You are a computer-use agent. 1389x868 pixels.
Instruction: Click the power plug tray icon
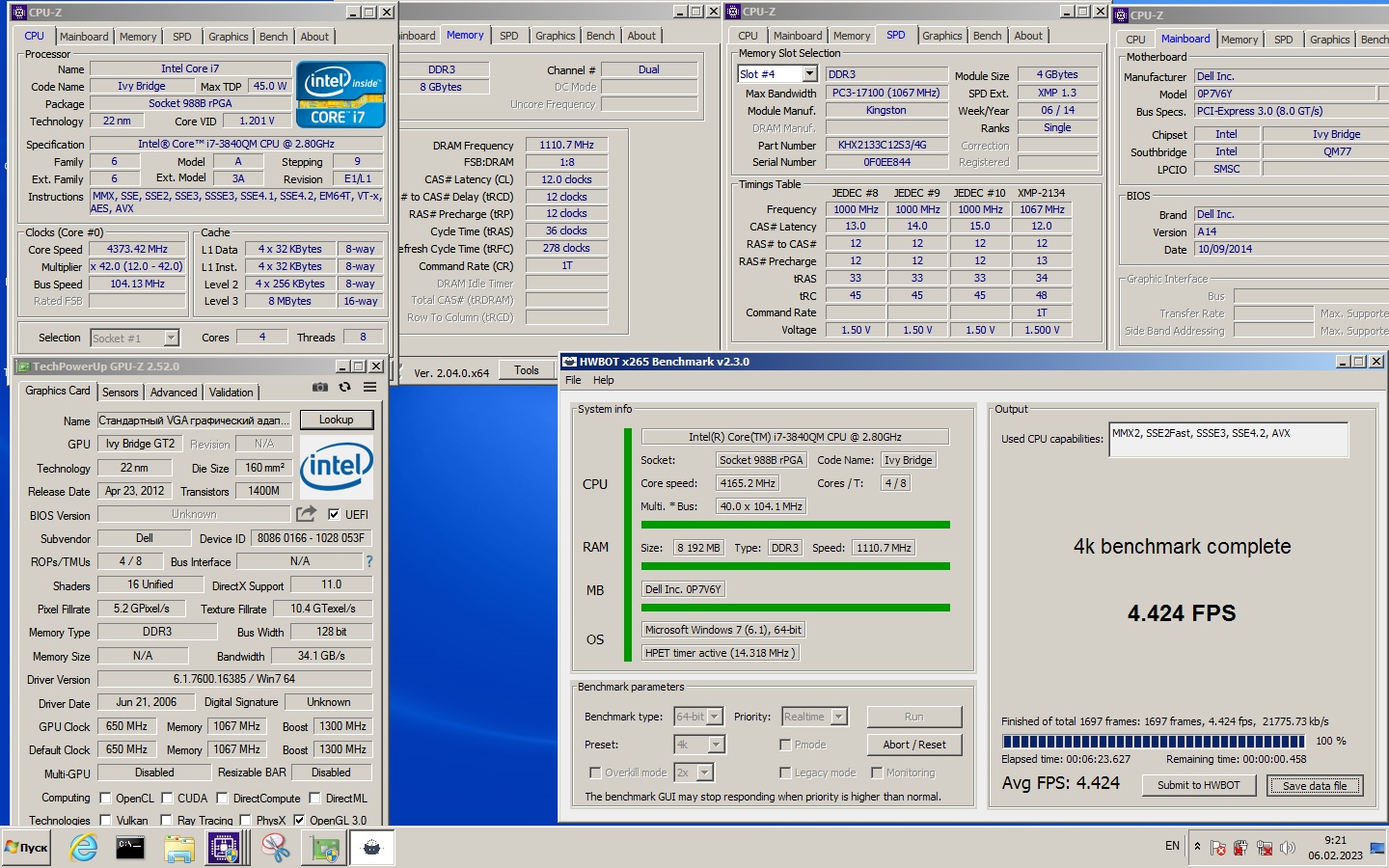coord(1241,848)
